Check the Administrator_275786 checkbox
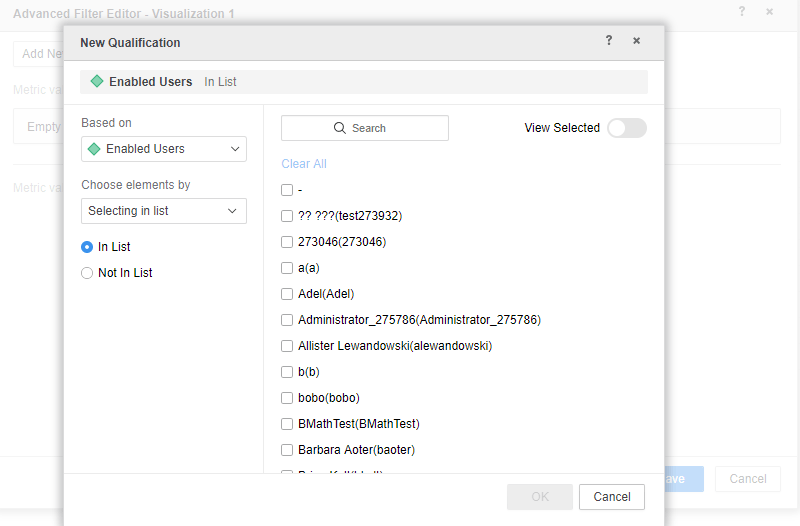The width and height of the screenshot is (800, 526). point(287,320)
